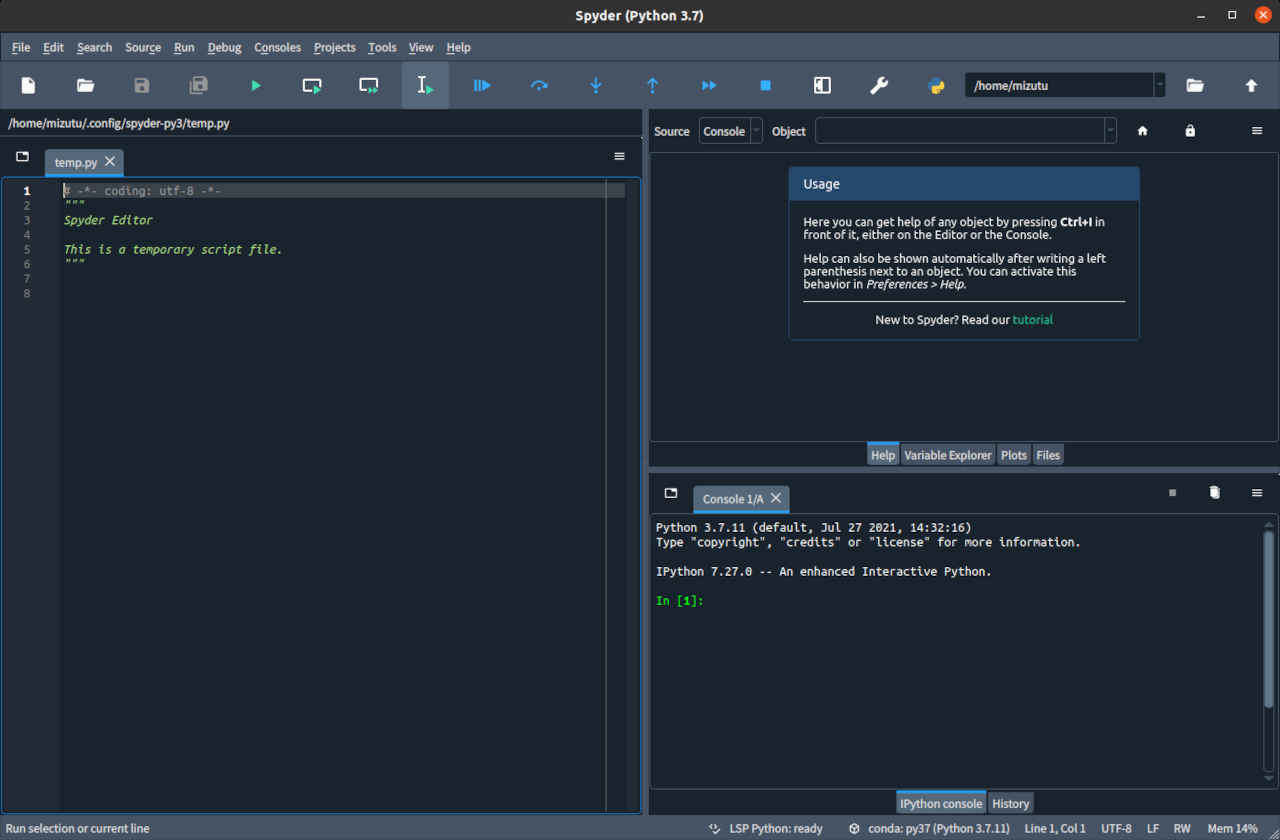
Task: Save the file with the floppy icon
Action: [x=142, y=86]
